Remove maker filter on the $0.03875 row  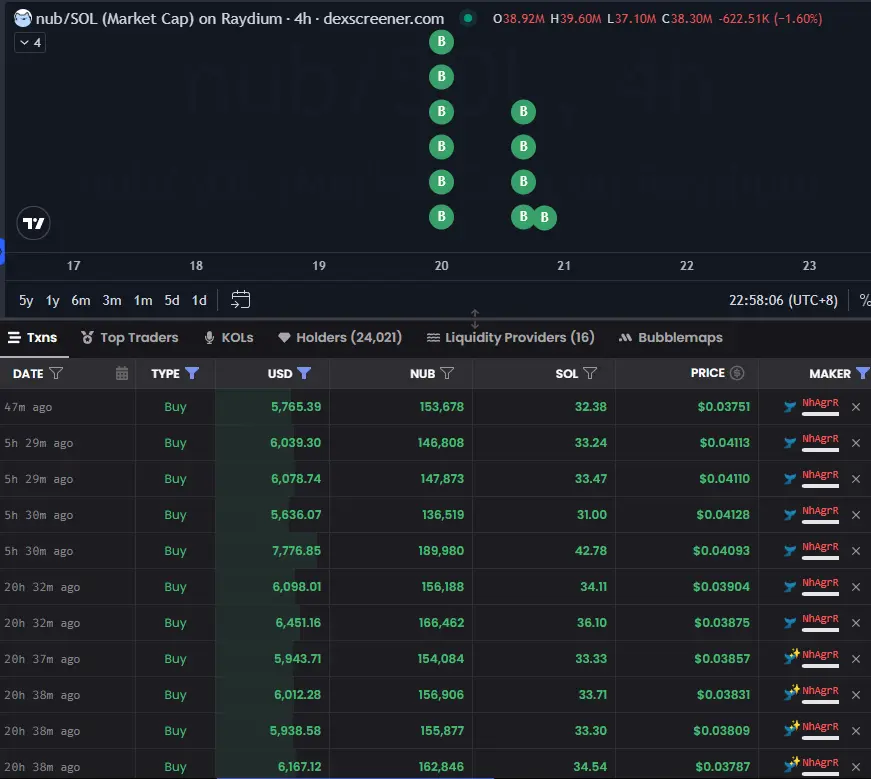click(855, 623)
